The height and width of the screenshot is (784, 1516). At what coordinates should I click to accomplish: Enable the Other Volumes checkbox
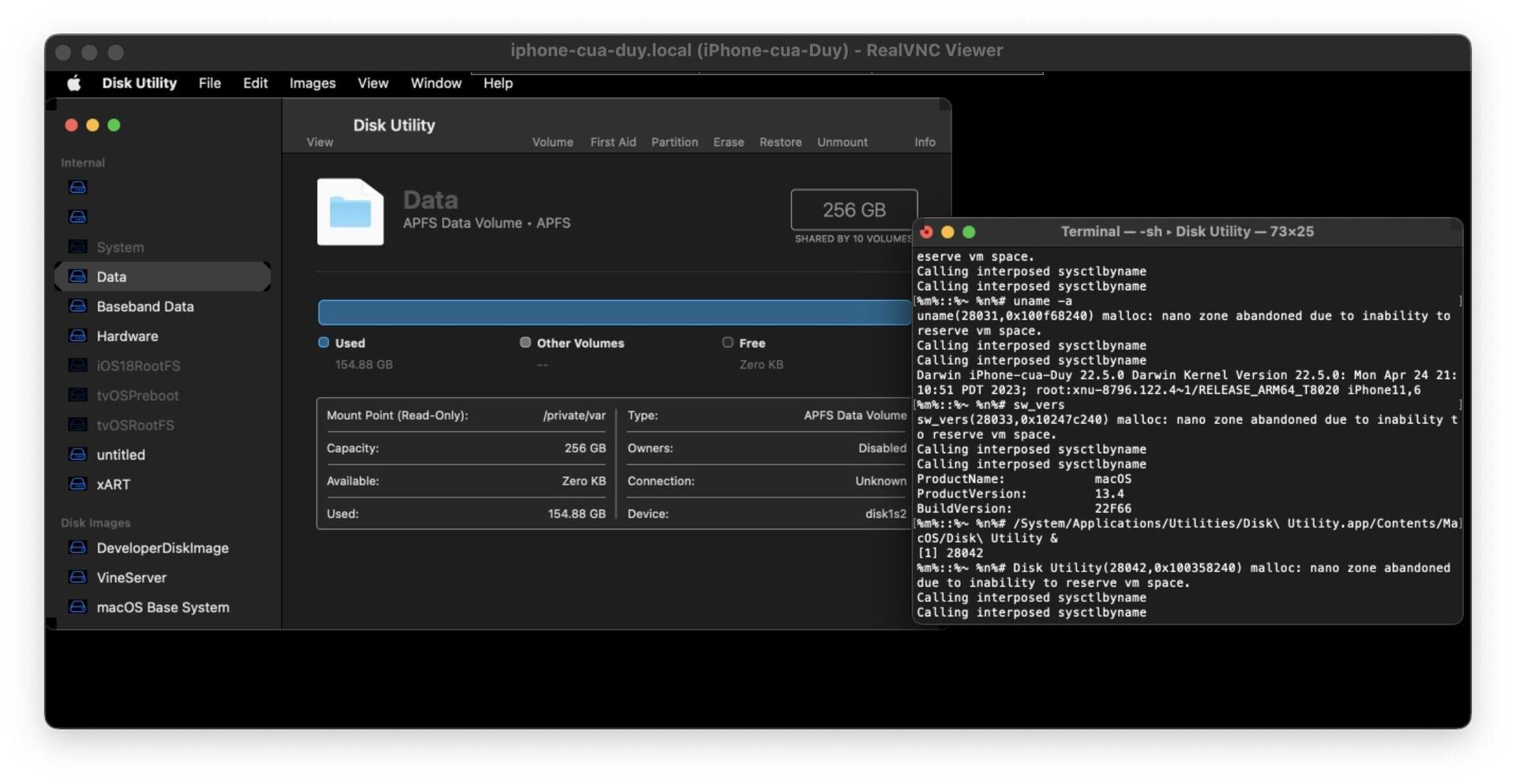pyautogui.click(x=525, y=342)
